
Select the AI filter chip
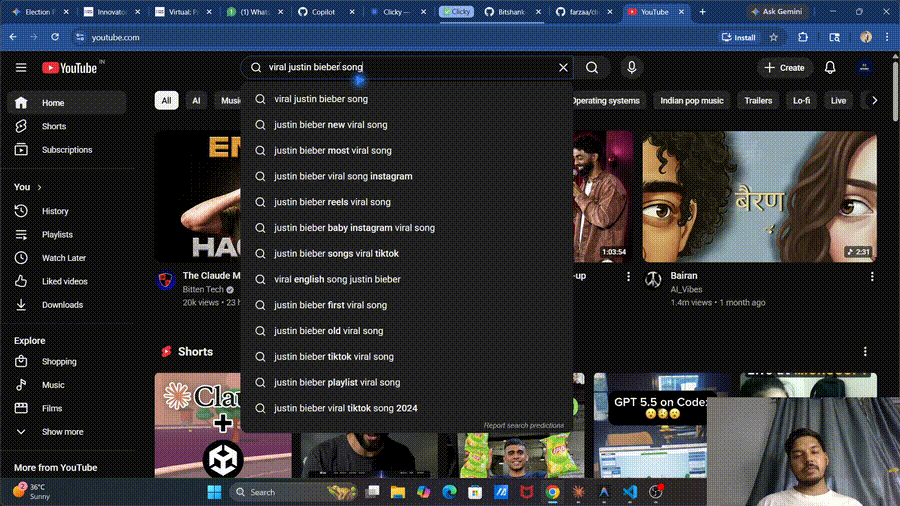tap(196, 100)
